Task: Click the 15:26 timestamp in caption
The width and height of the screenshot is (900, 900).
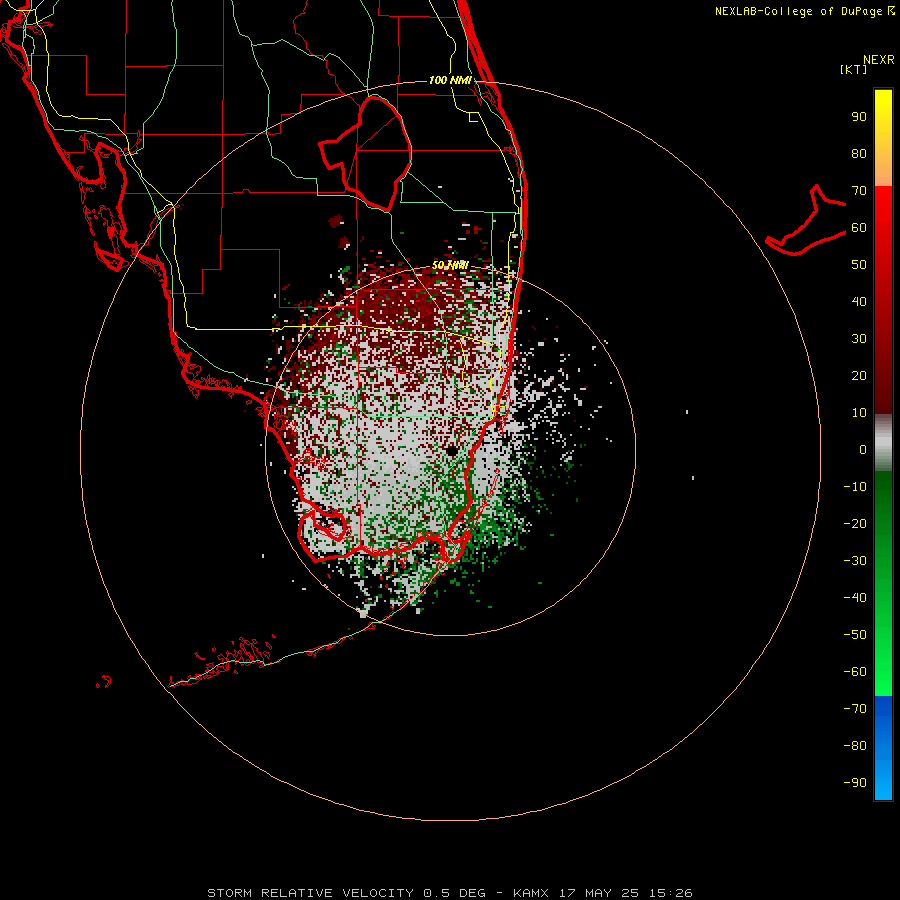Action: point(670,893)
